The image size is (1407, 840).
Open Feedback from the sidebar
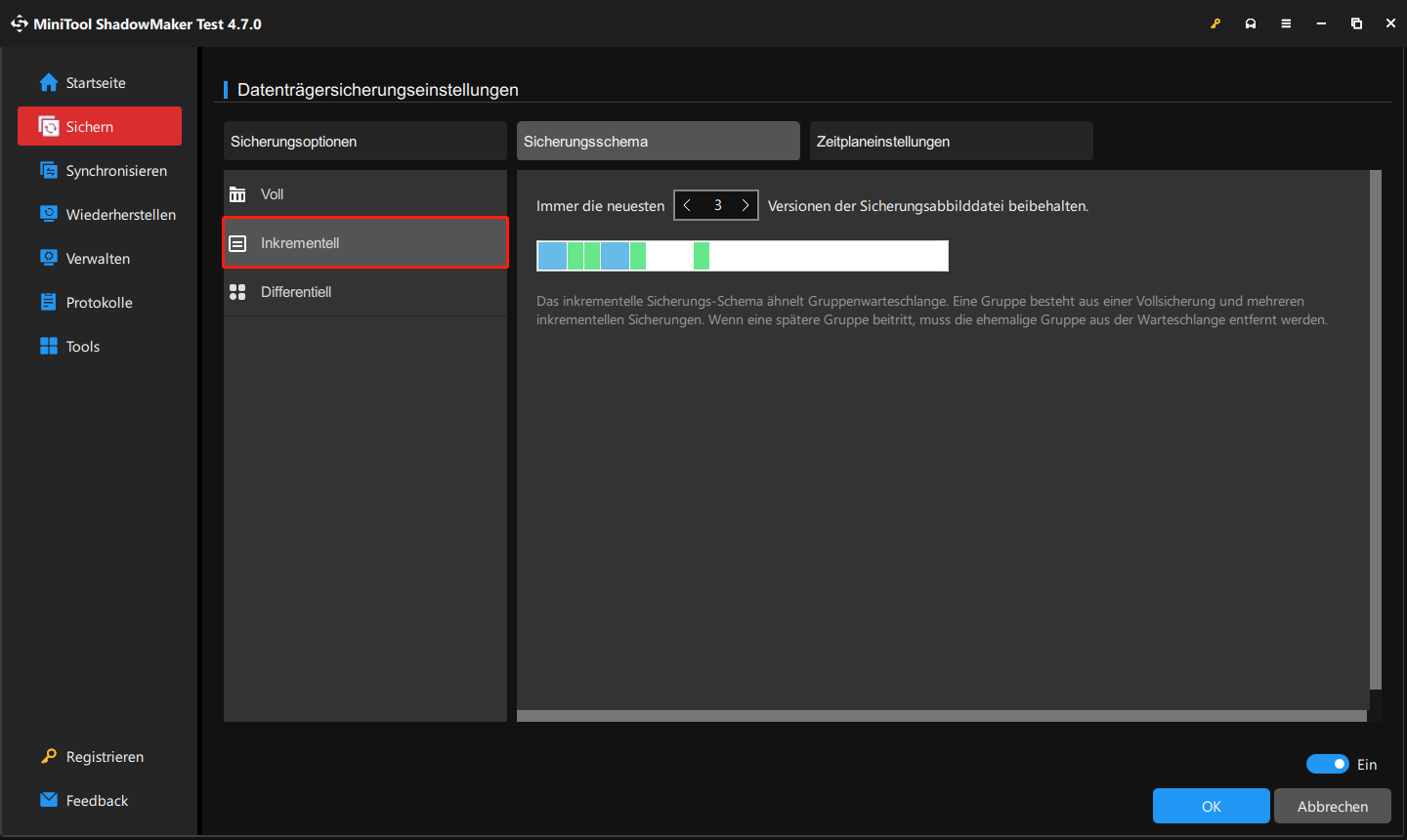100,801
